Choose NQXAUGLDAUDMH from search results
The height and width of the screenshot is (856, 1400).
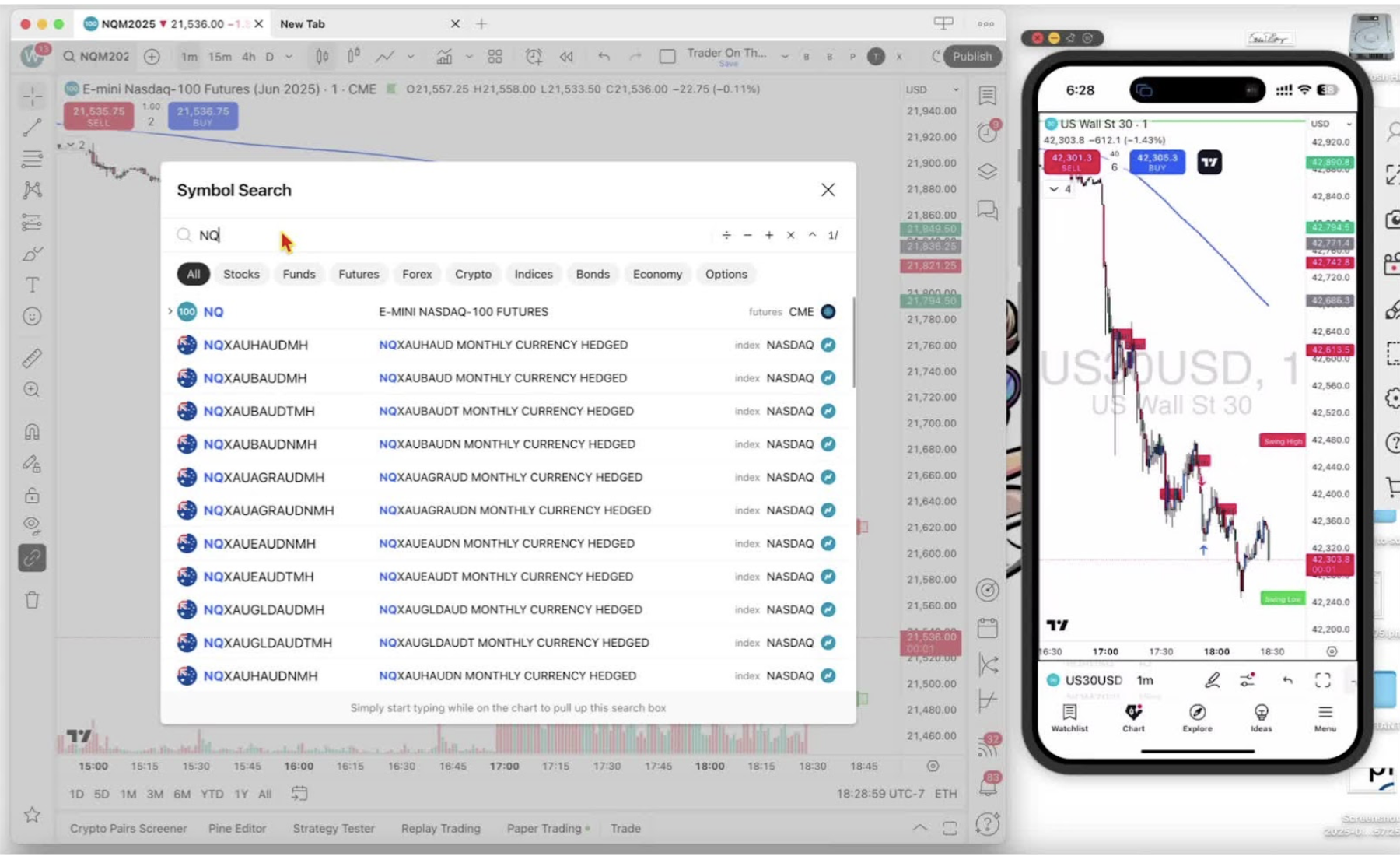click(507, 609)
